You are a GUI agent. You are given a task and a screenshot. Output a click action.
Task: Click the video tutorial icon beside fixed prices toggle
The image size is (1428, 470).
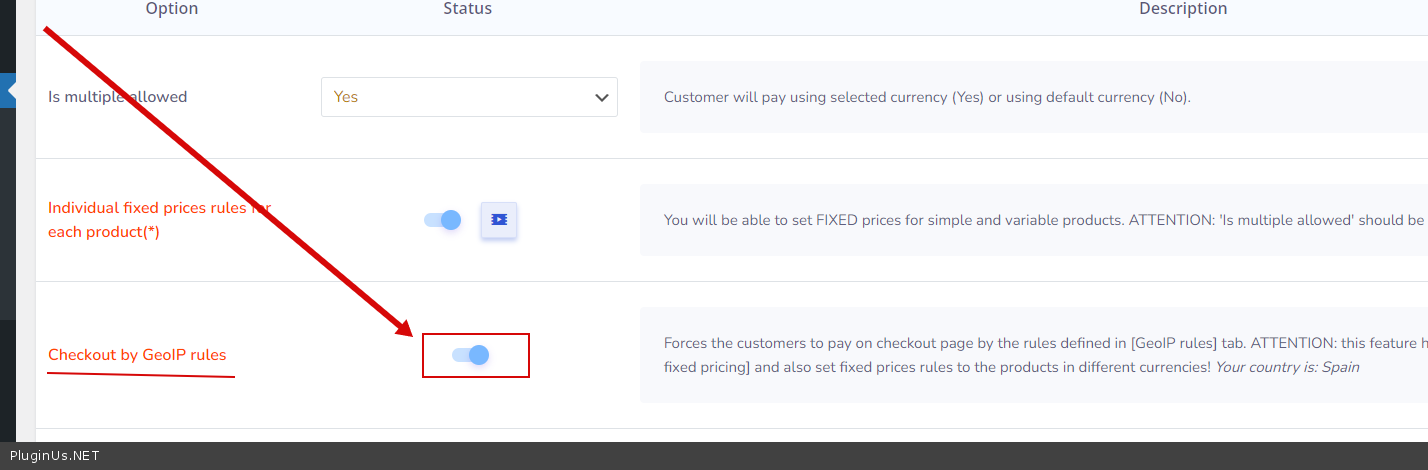click(499, 220)
